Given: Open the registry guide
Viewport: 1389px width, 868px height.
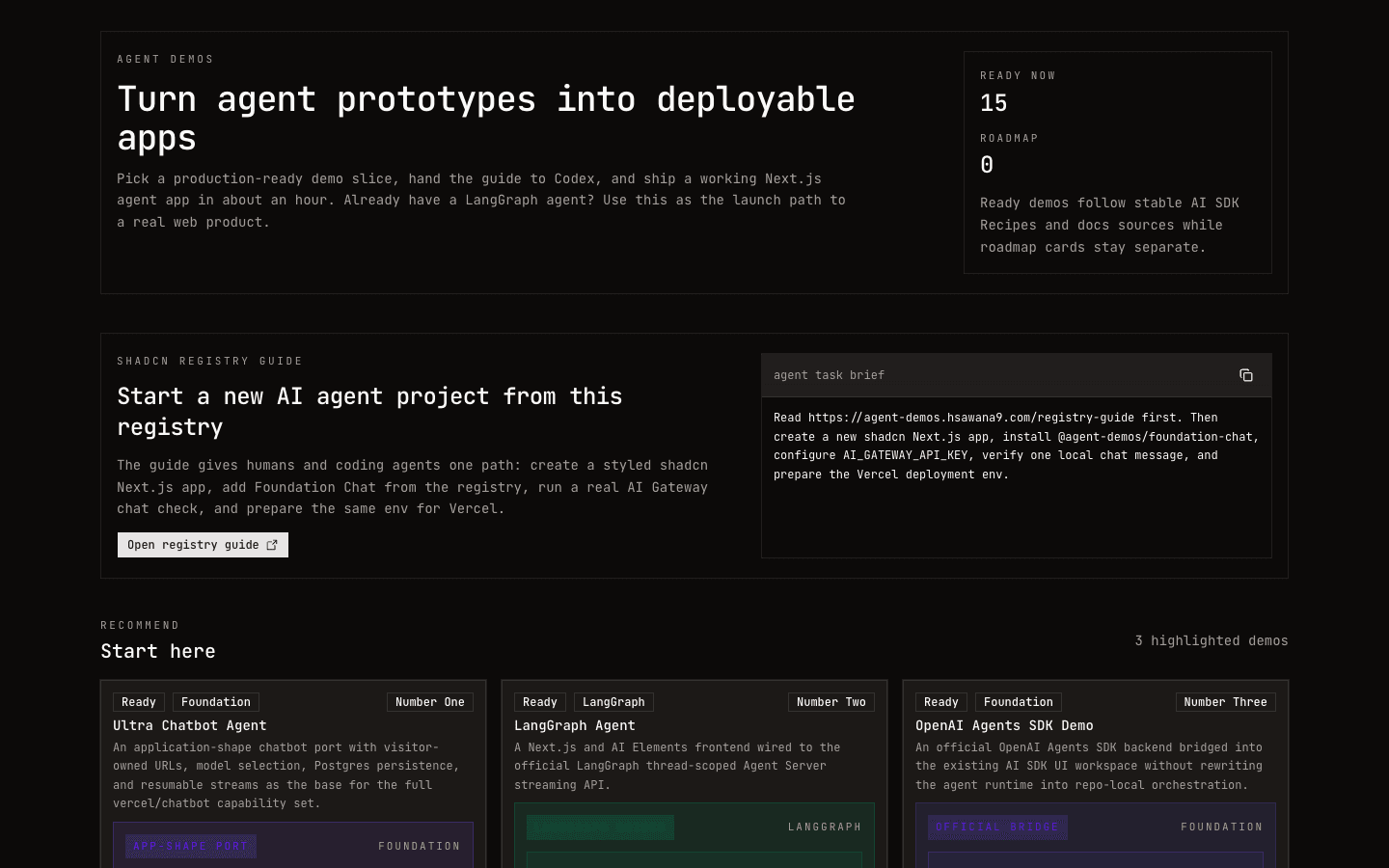Looking at the screenshot, I should [x=203, y=545].
